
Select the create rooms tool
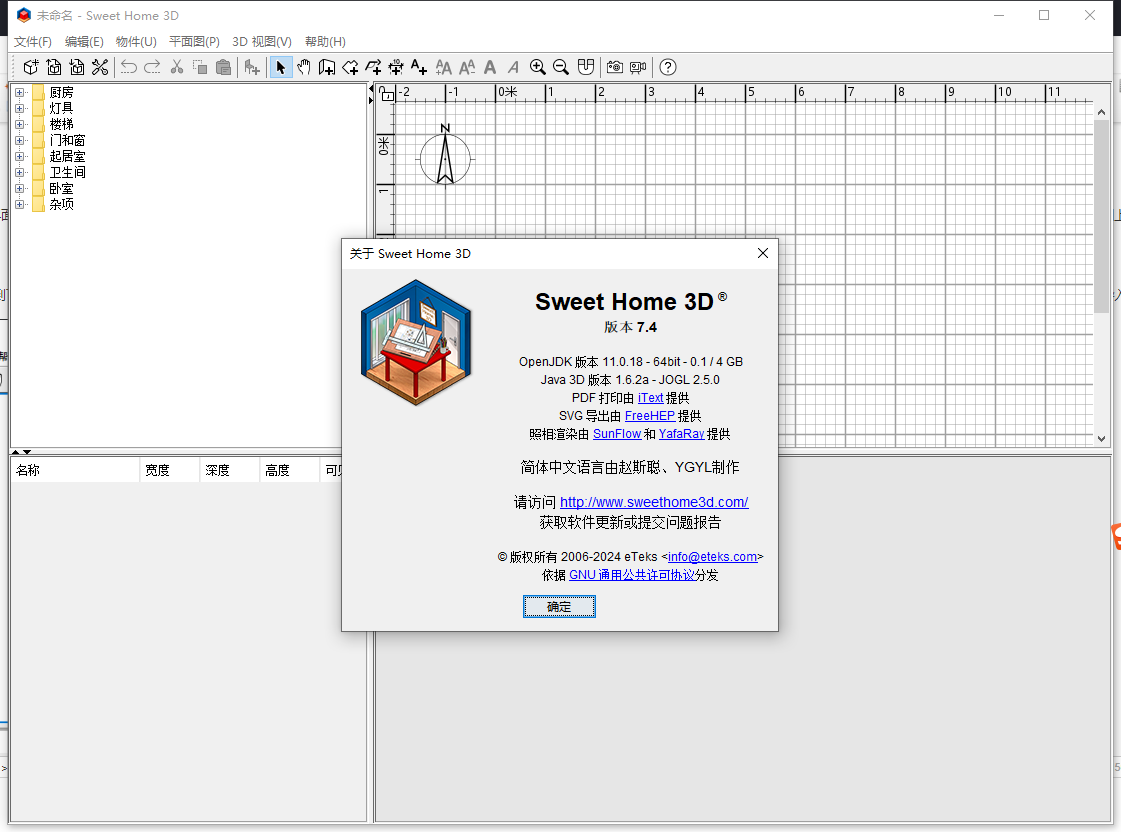[x=350, y=67]
